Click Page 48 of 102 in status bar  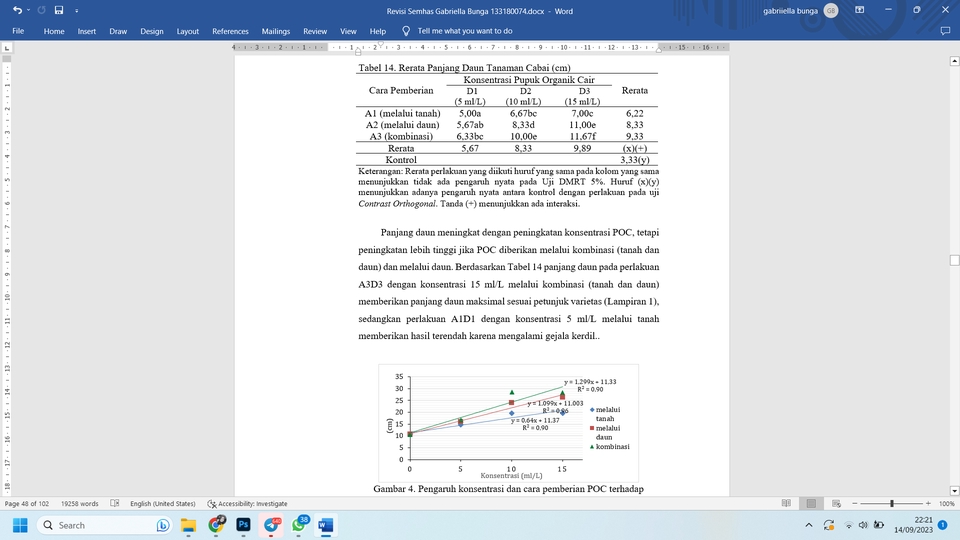[x=27, y=504]
